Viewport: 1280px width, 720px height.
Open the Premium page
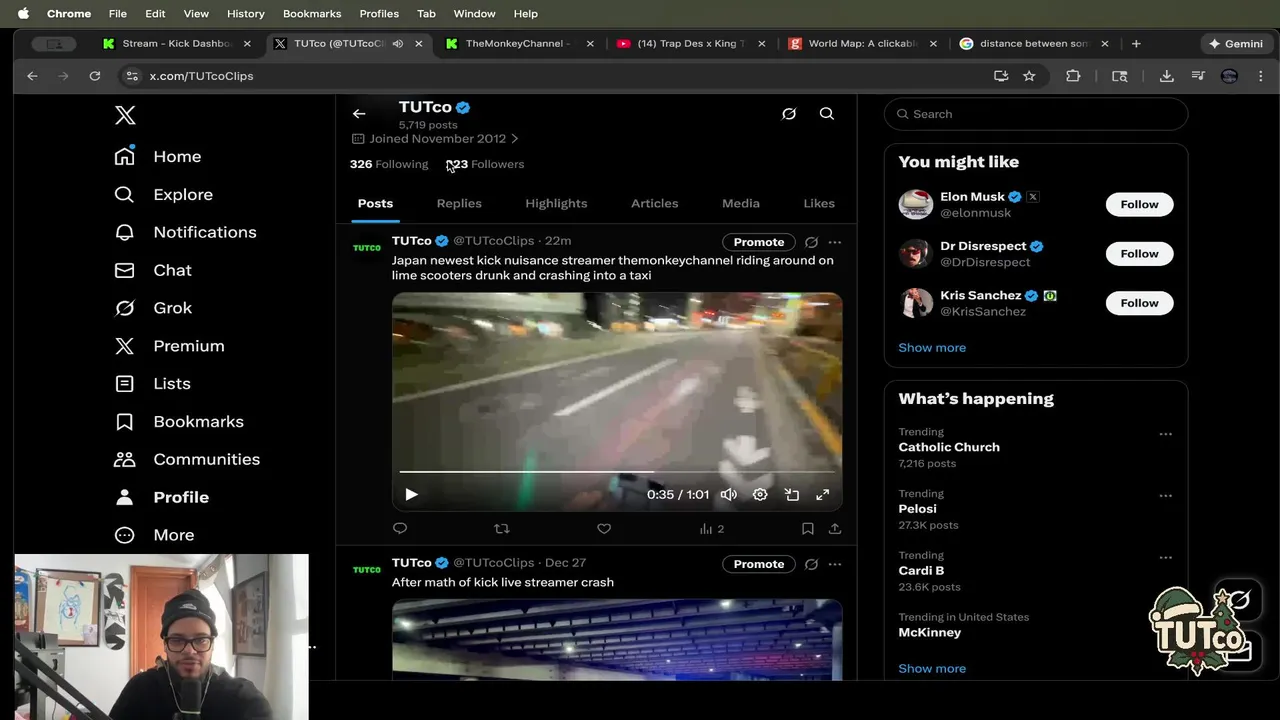coord(169,346)
